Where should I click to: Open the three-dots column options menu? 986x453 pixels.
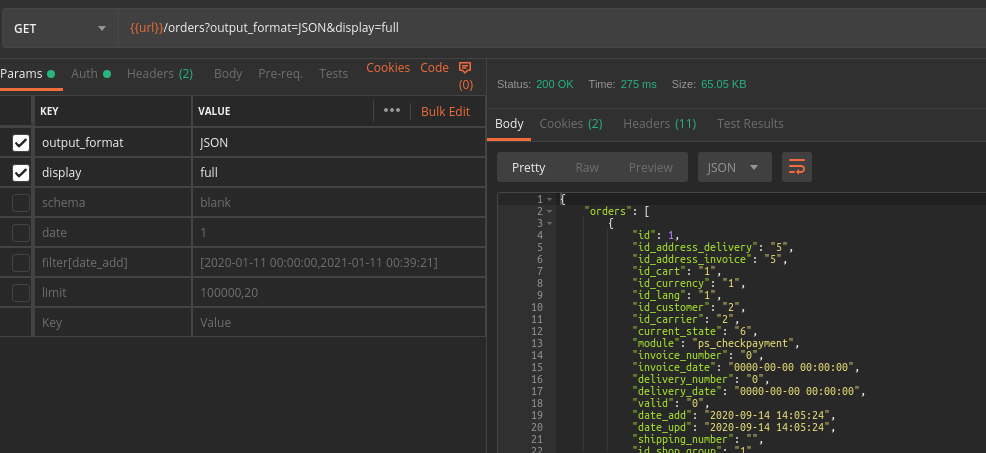click(392, 111)
